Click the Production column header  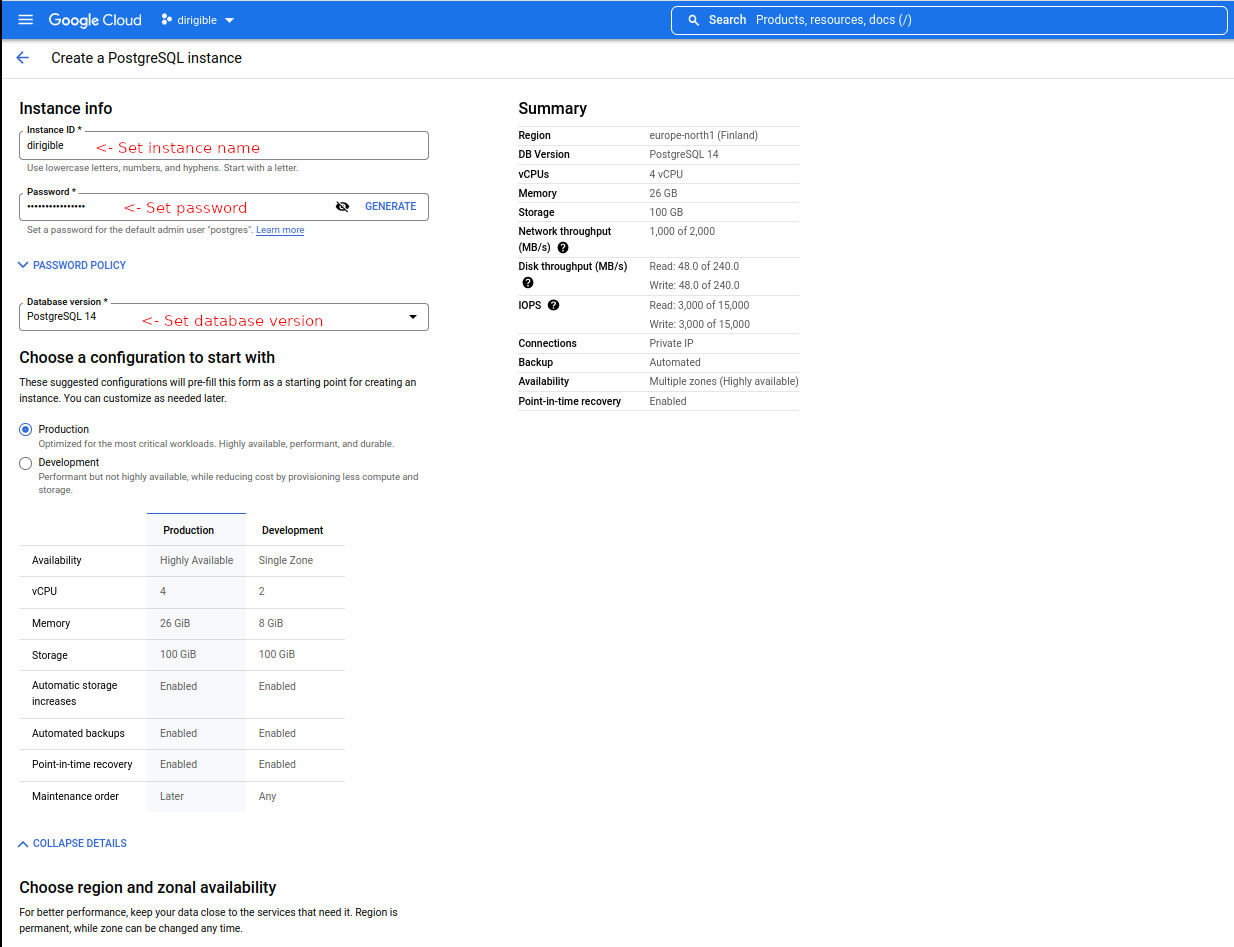[x=189, y=530]
